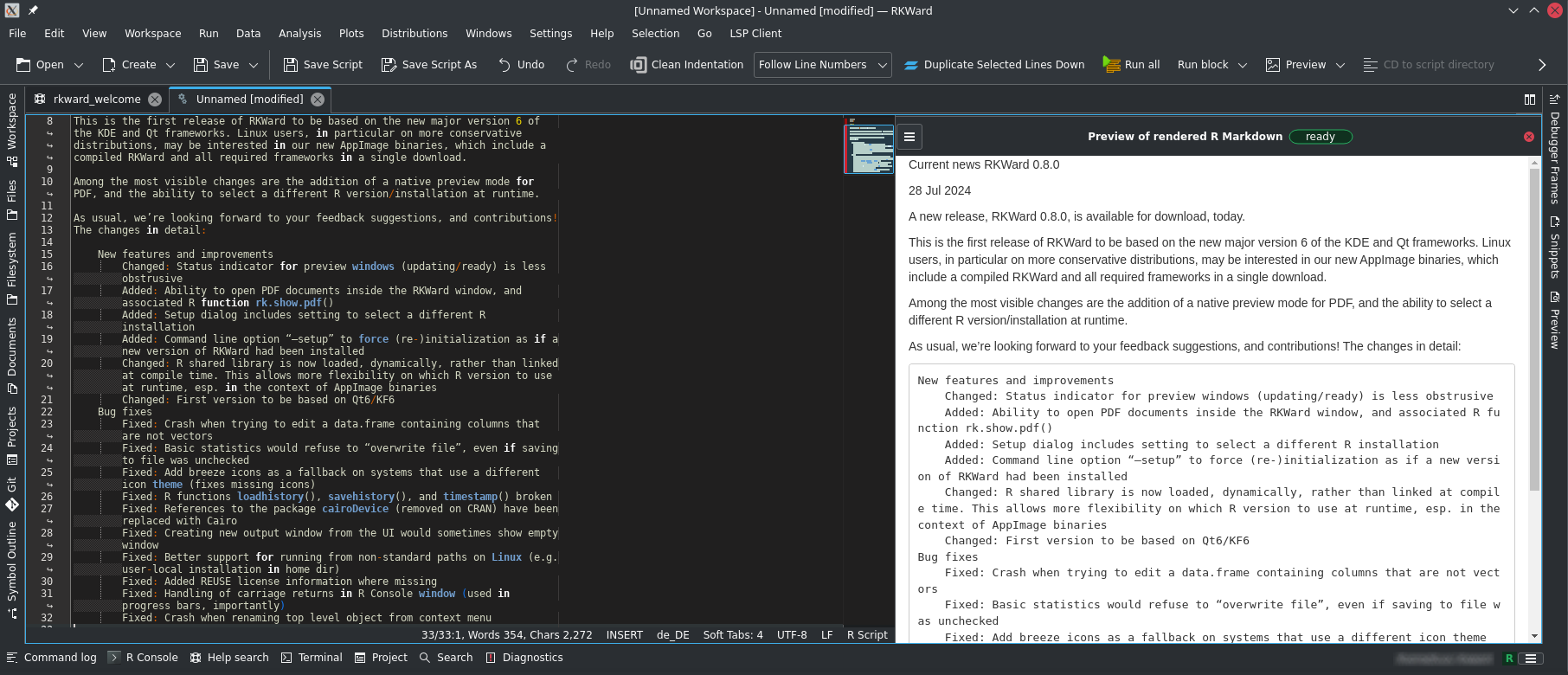
Task: Toggle the Projects side panel
Action: point(12,435)
